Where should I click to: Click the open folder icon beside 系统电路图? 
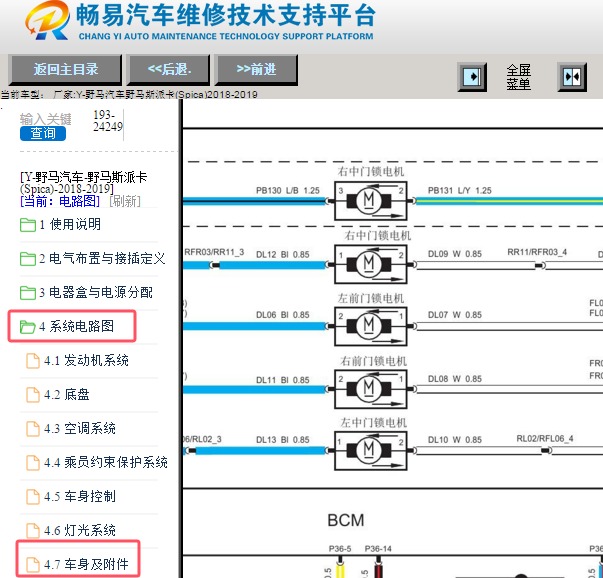tap(28, 327)
